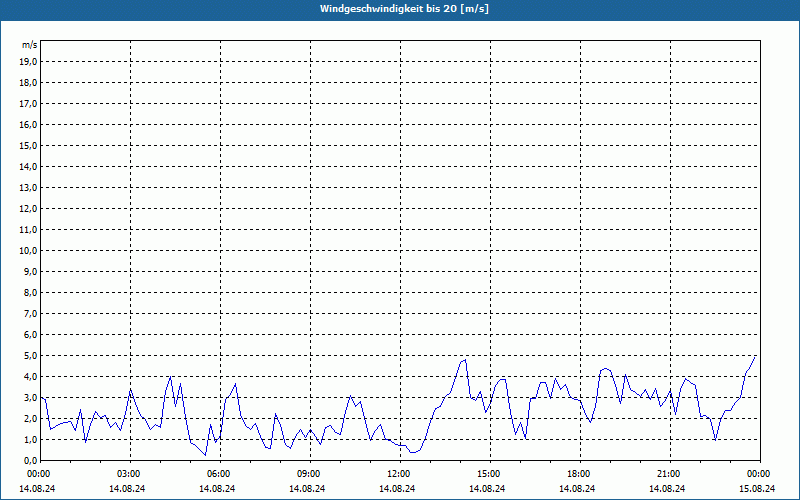Select the '4,0' y-axis label

click(x=30, y=376)
